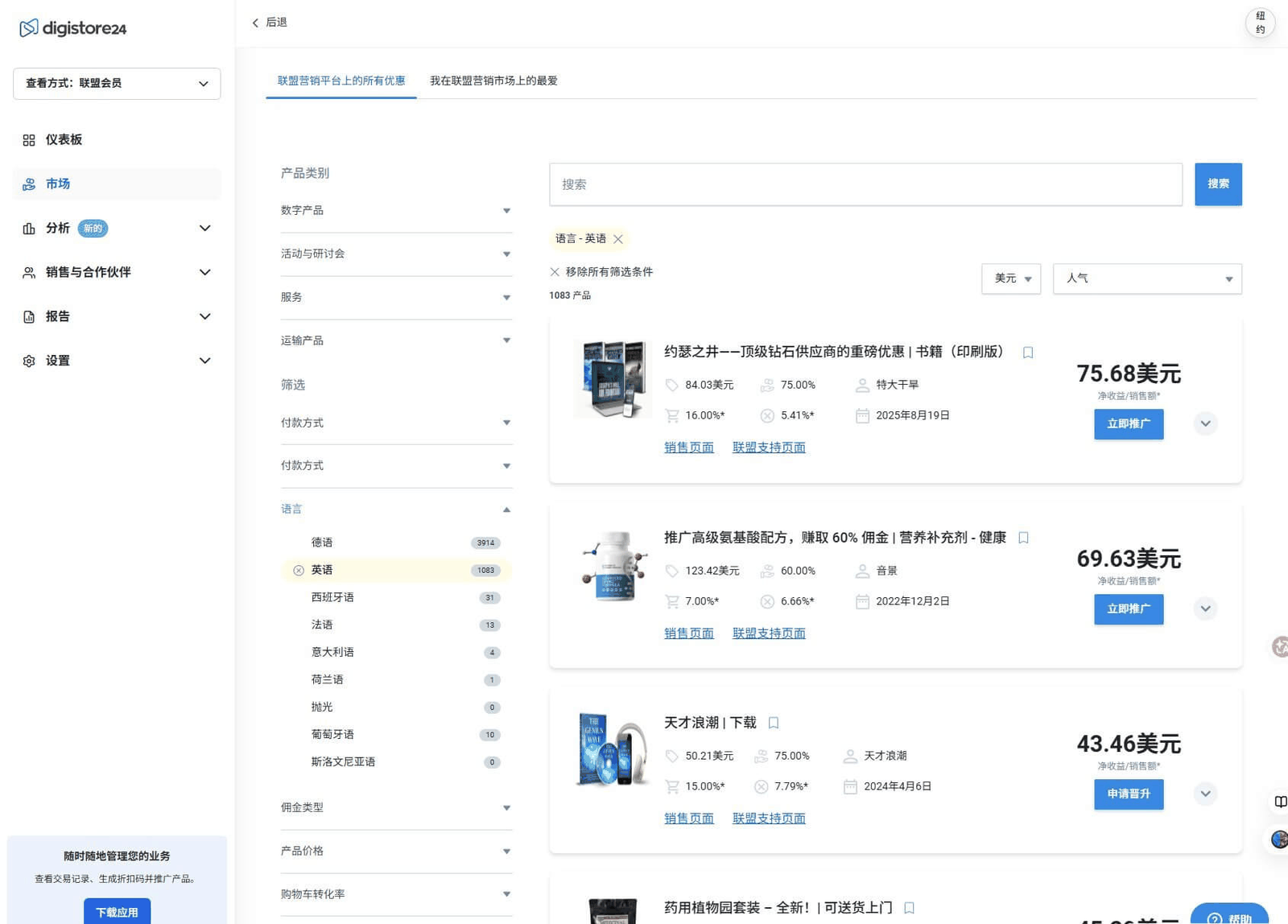Expand the 销售与合作伙伴 sidebar chevron
The height and width of the screenshot is (924, 1288).
click(204, 273)
